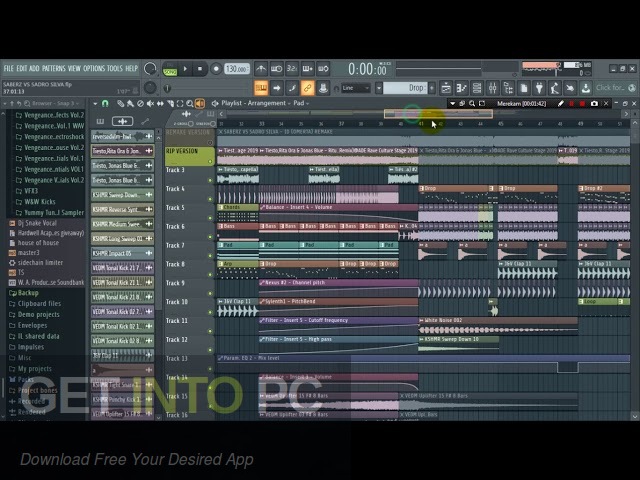Open the Playlist view from toolbar
Viewport: 640px width, 480px height.
click(x=446, y=88)
